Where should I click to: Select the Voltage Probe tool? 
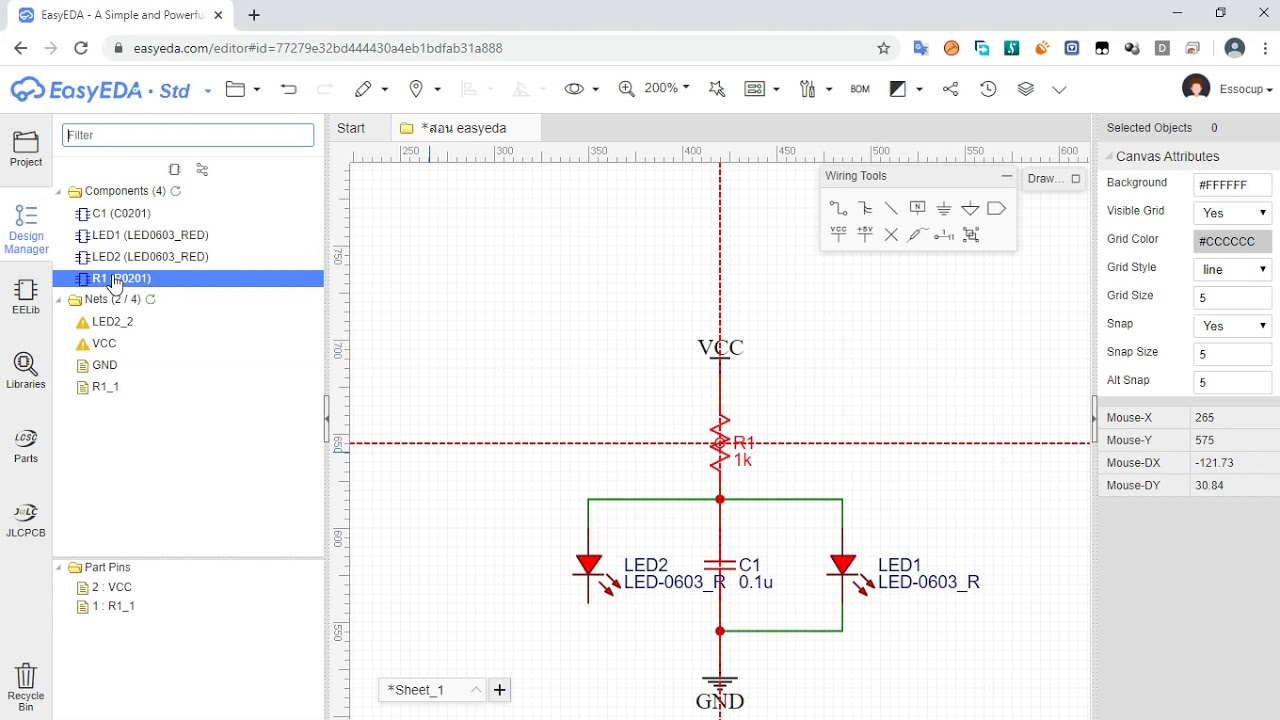click(x=917, y=234)
